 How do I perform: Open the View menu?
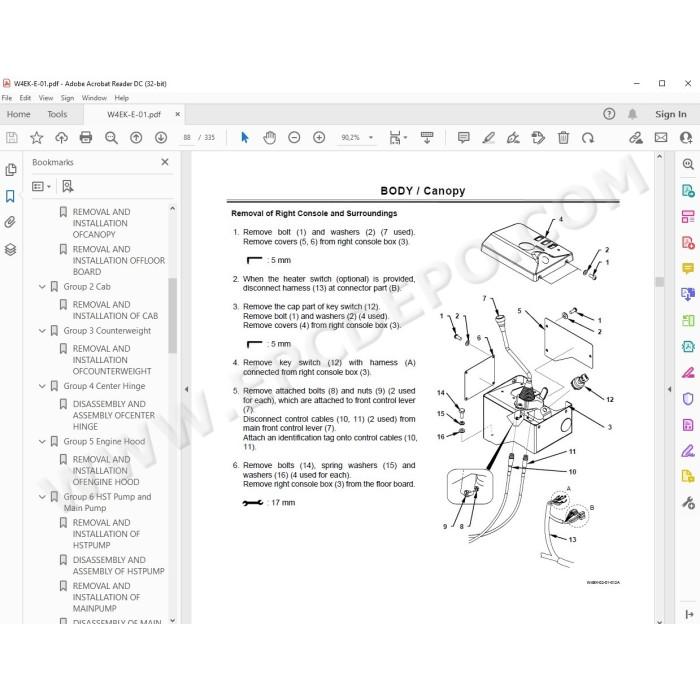(46, 98)
